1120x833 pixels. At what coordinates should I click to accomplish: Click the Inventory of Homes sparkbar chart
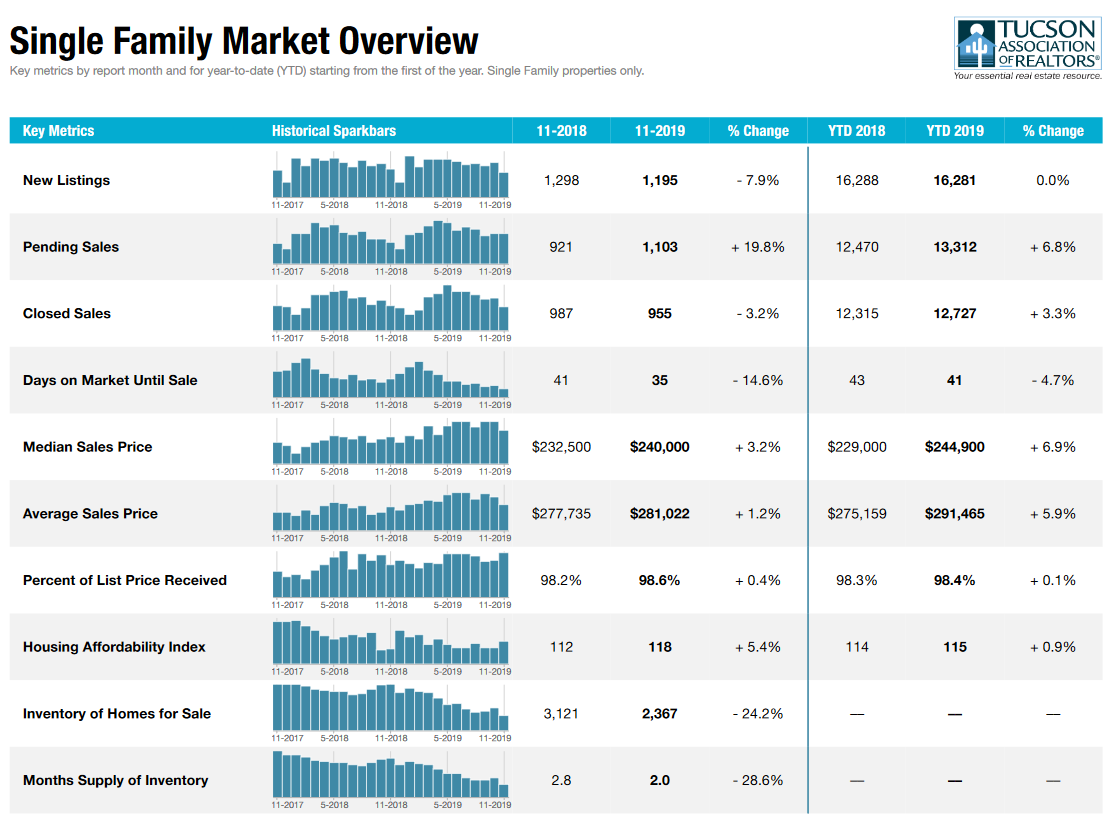391,709
